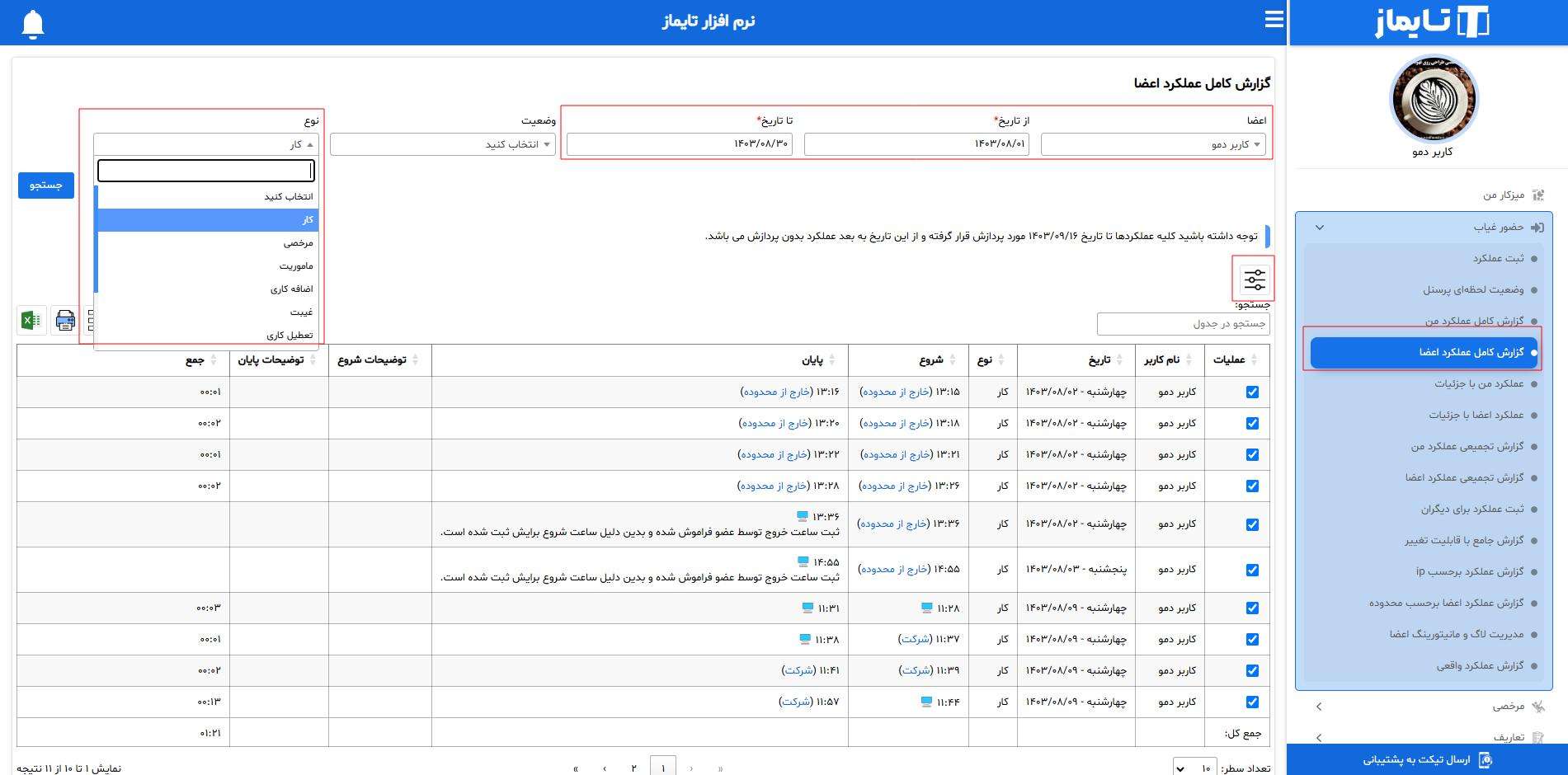
Task: Click the support ticket icon
Action: [x=1485, y=760]
